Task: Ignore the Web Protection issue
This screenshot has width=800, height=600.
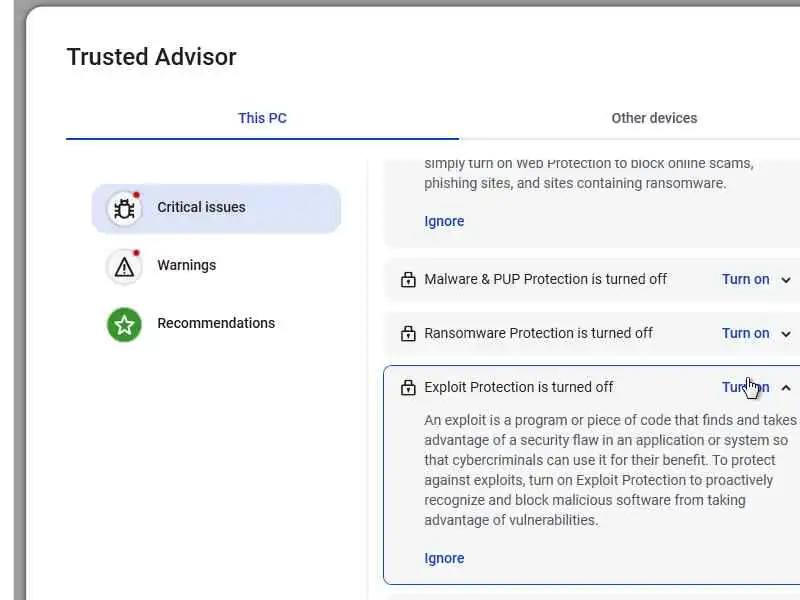Action: tap(444, 222)
